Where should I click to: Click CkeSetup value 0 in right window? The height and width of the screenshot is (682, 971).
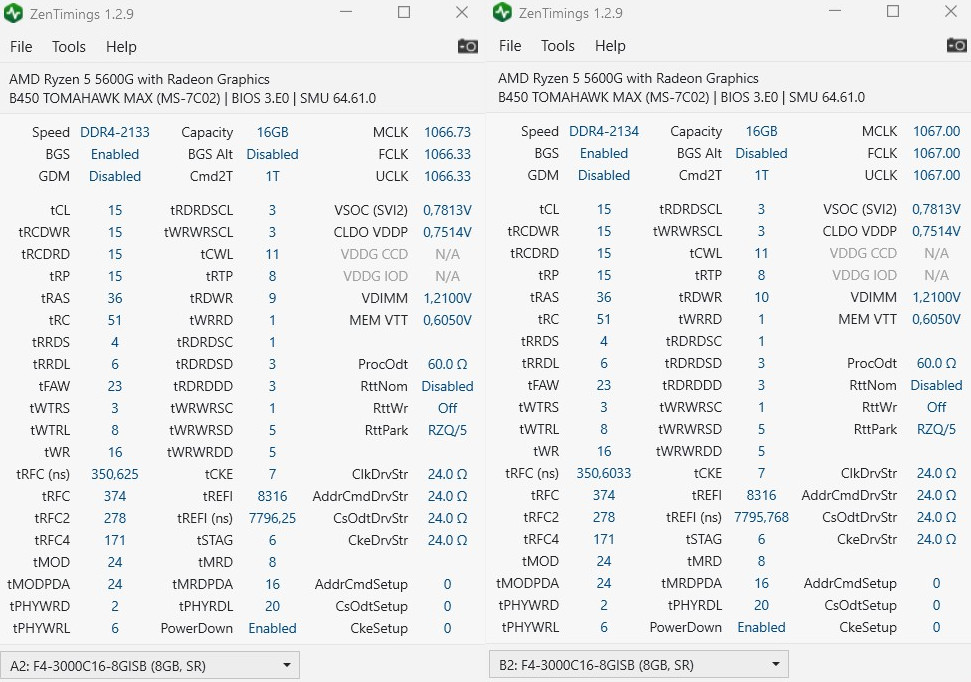tap(936, 627)
